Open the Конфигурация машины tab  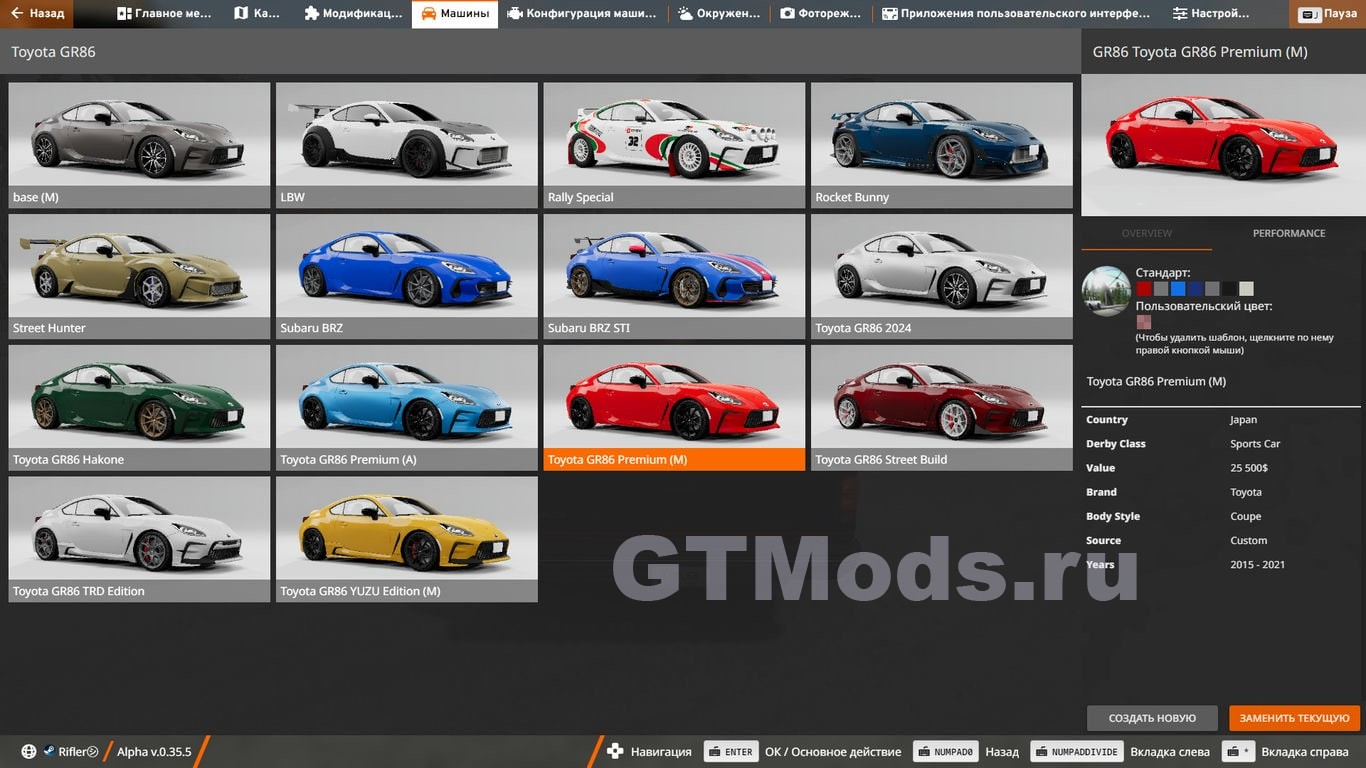(x=582, y=14)
